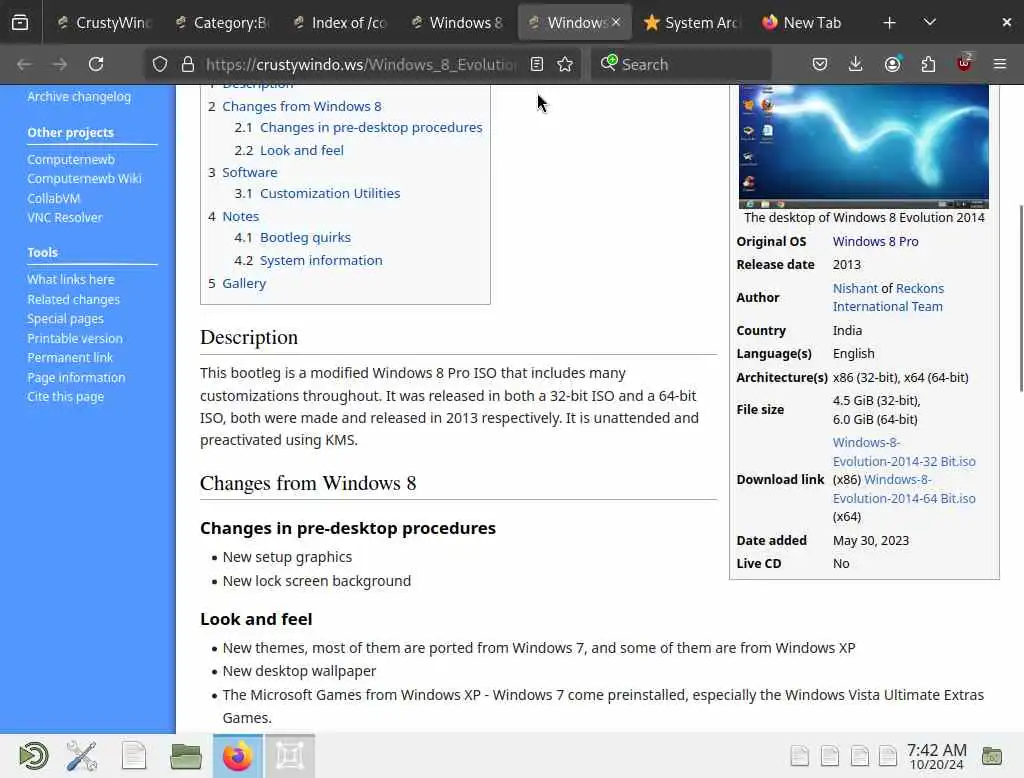Open the CollabVM sidebar link
1024x778 pixels.
[x=54, y=198]
